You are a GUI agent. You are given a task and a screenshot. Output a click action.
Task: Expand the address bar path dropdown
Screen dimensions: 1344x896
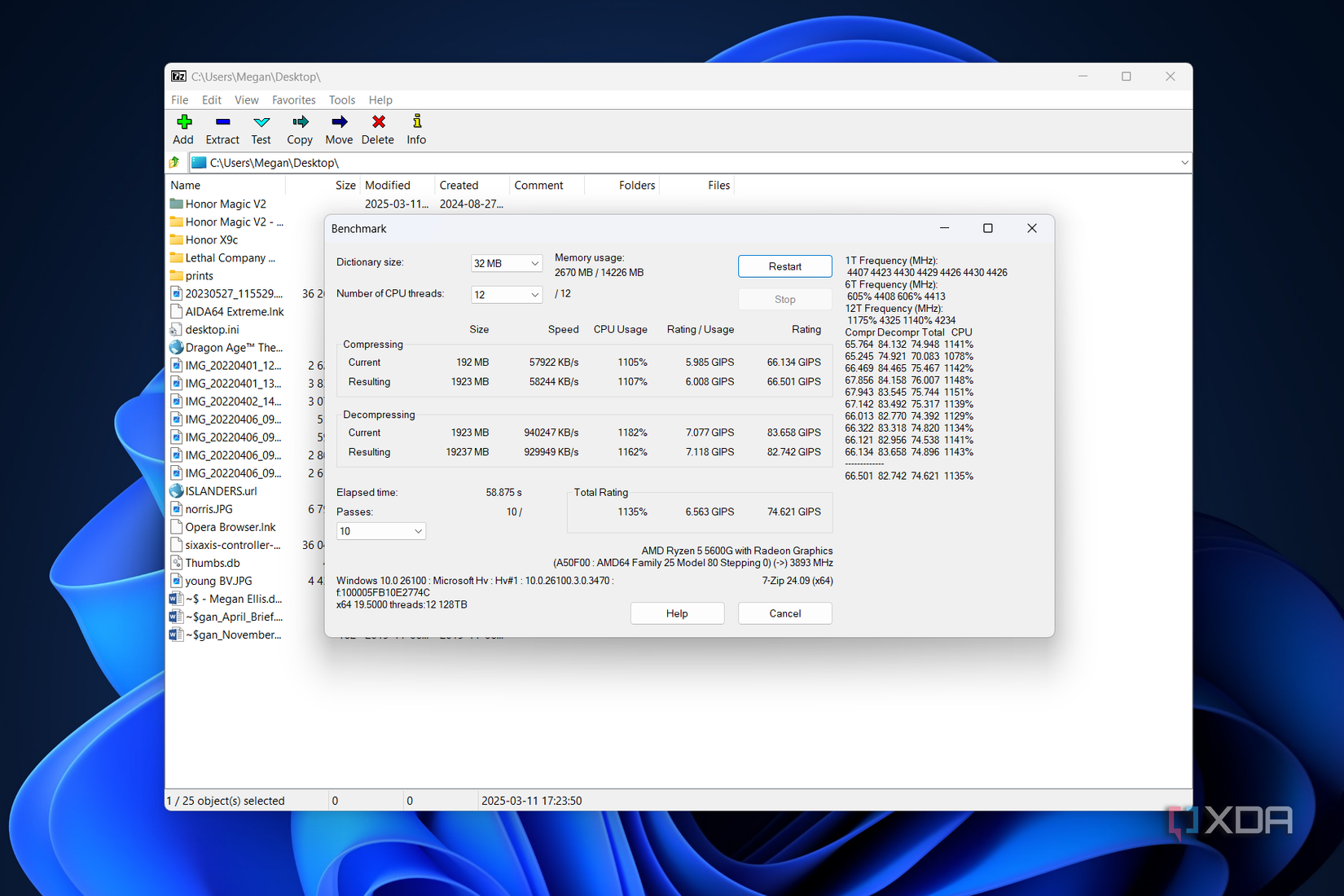(x=1184, y=162)
